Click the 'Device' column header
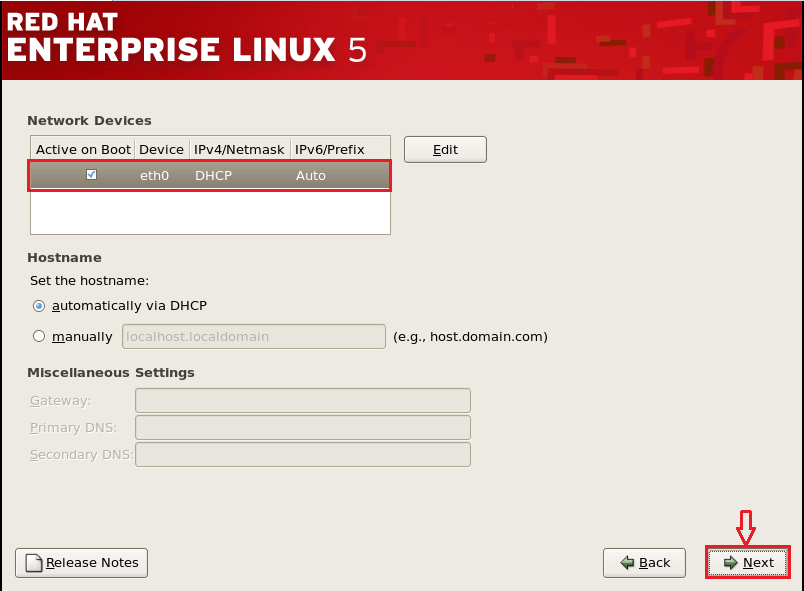This screenshot has height=591, width=804. click(161, 149)
